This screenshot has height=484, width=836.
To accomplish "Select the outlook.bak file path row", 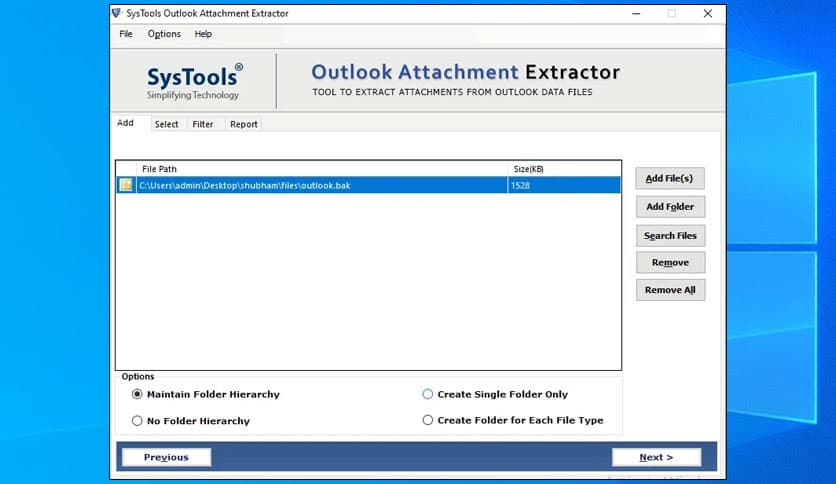I will [x=368, y=185].
